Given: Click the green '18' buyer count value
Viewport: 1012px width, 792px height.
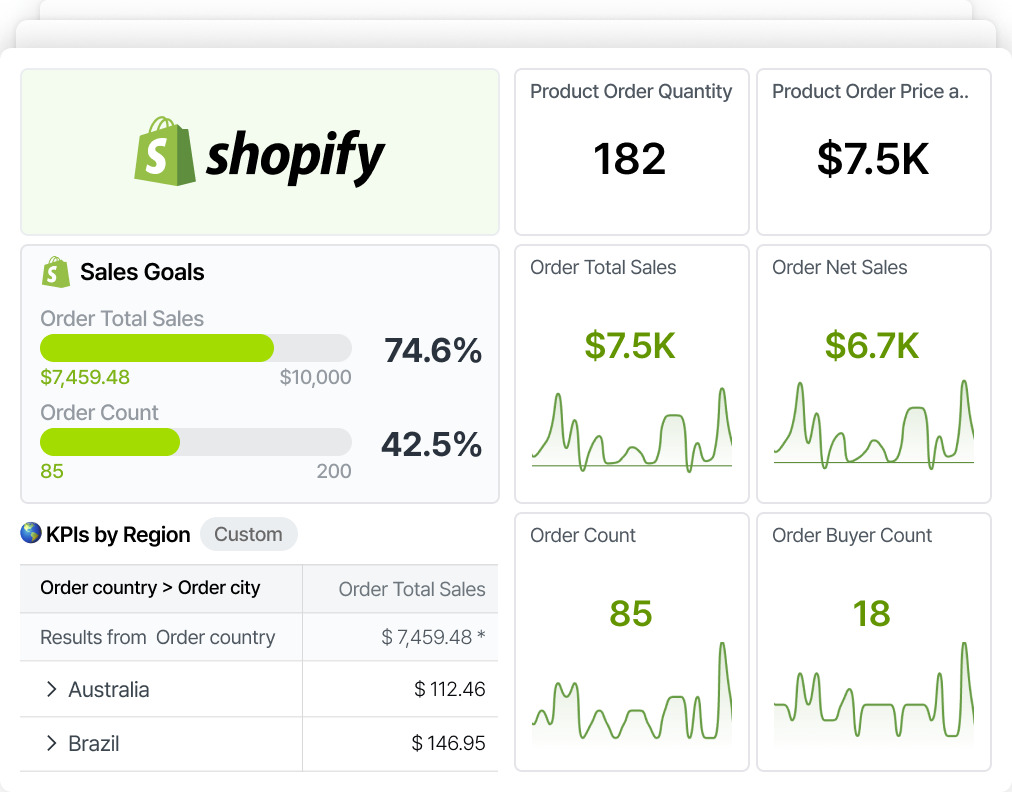Looking at the screenshot, I should [x=871, y=613].
